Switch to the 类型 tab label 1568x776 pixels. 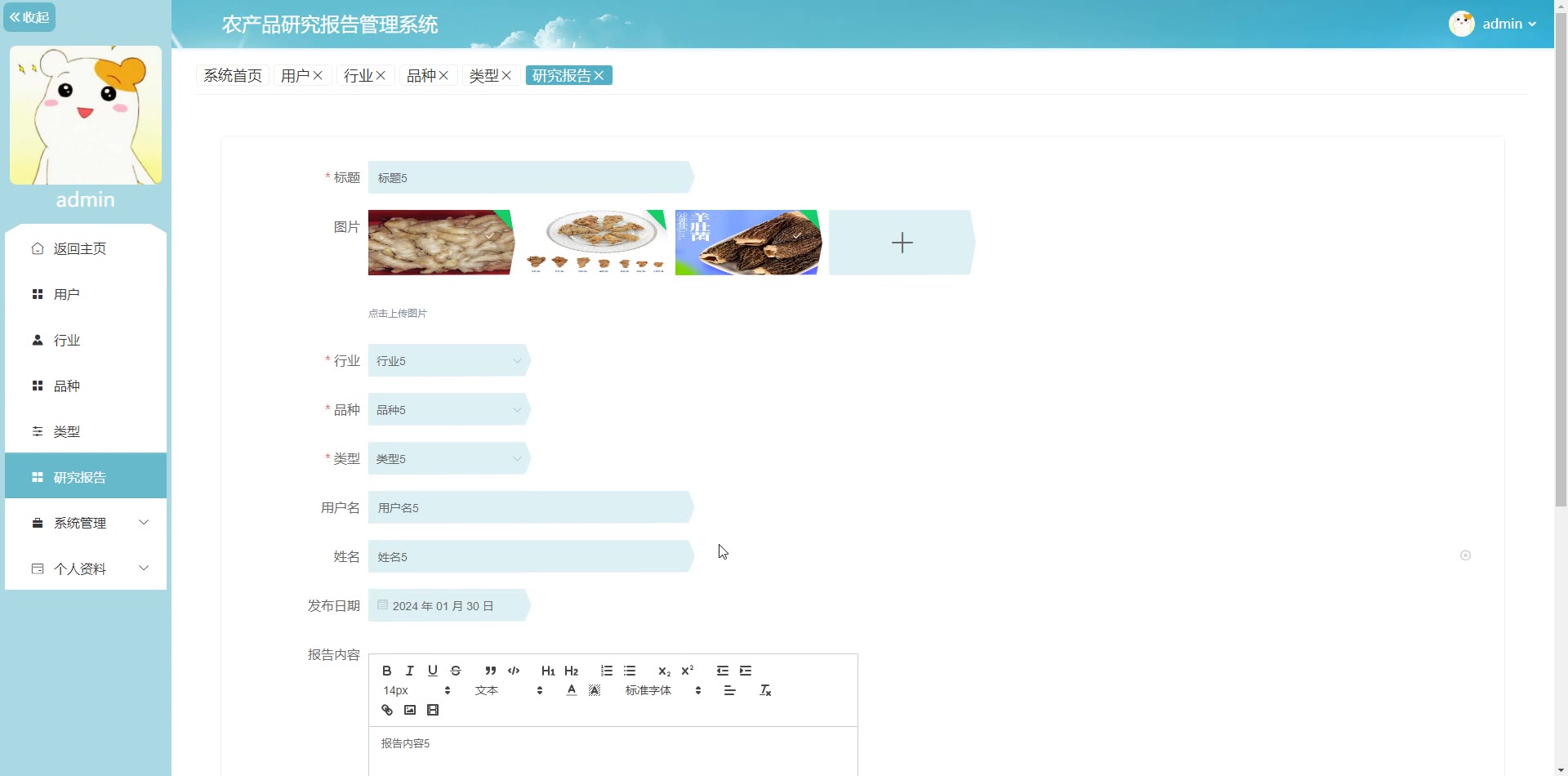[x=484, y=75]
